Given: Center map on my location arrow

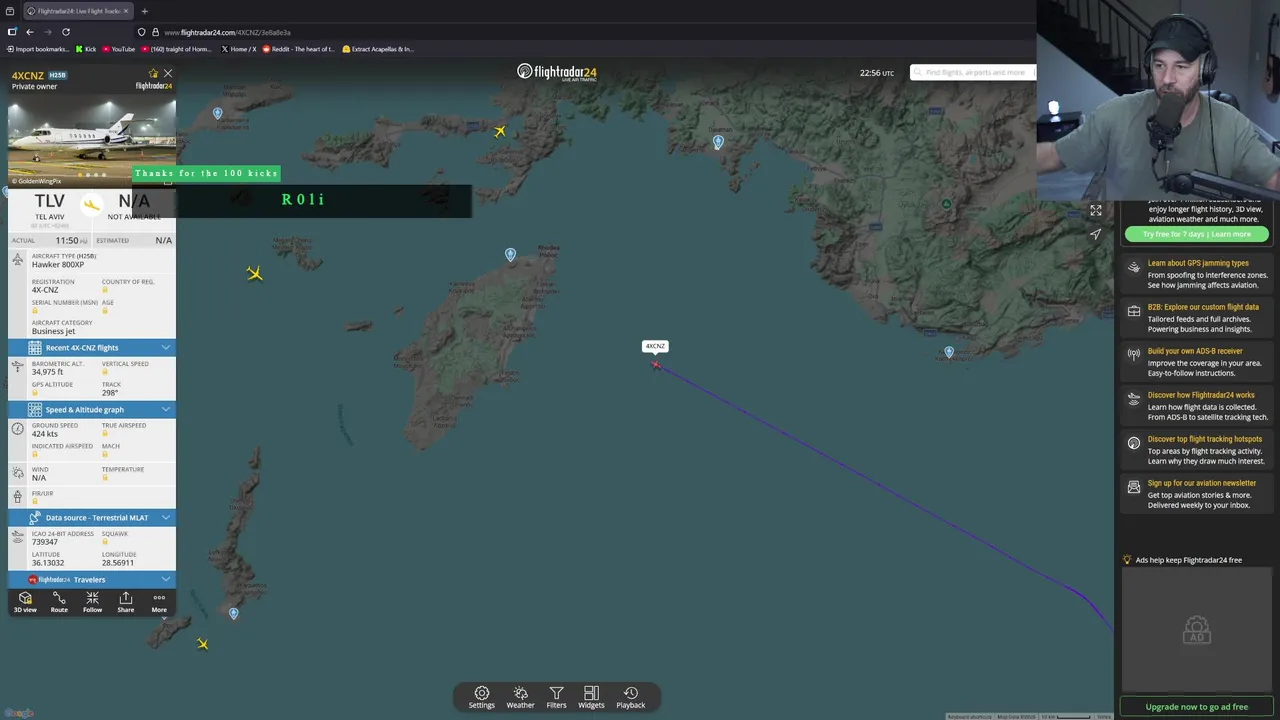Looking at the screenshot, I should (1096, 234).
